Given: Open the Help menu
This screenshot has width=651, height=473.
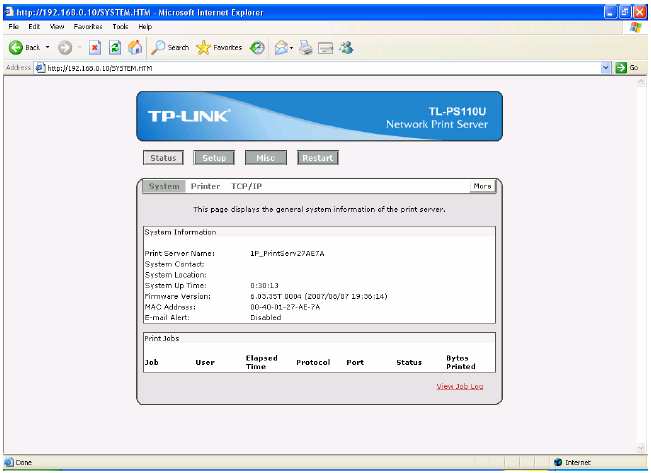Looking at the screenshot, I should pos(145,27).
